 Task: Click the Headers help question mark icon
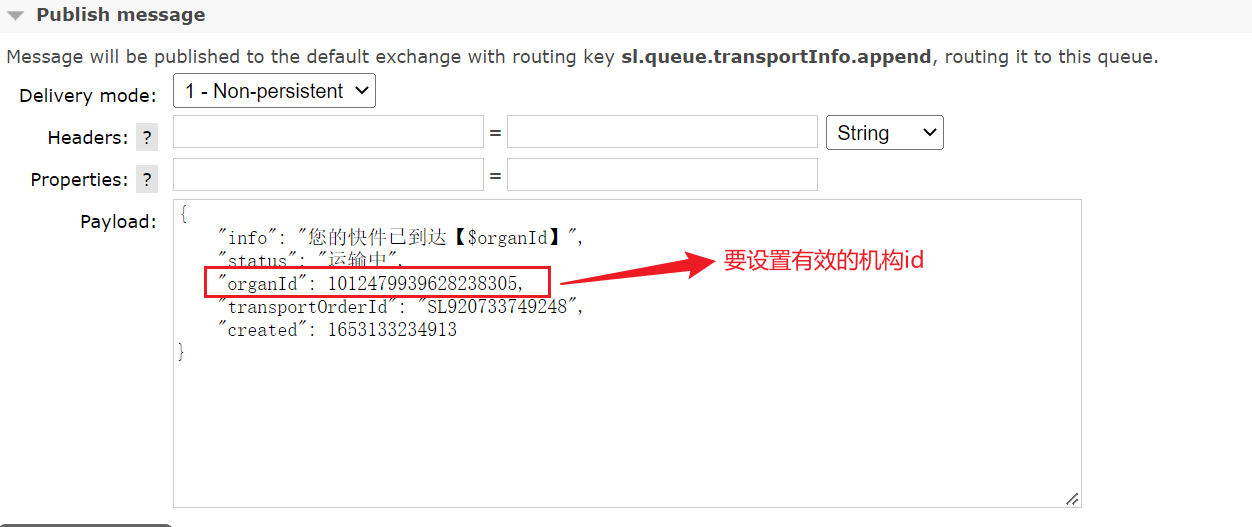[147, 138]
